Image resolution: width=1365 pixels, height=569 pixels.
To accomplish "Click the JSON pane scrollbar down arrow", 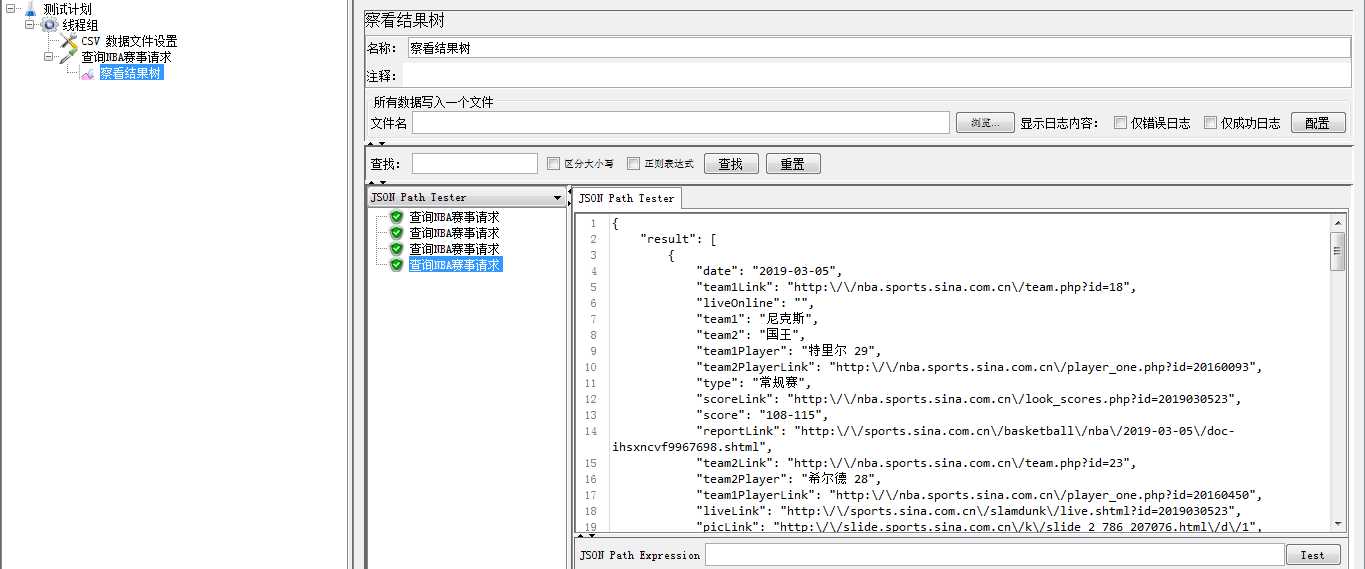I will coord(1337,523).
